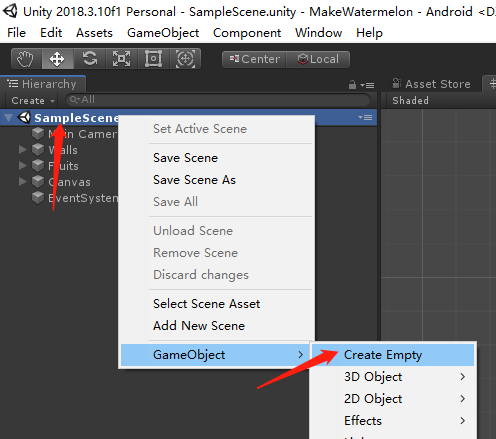Switch to the Hierarchy tab
The width and height of the screenshot is (496, 439).
coord(43,84)
